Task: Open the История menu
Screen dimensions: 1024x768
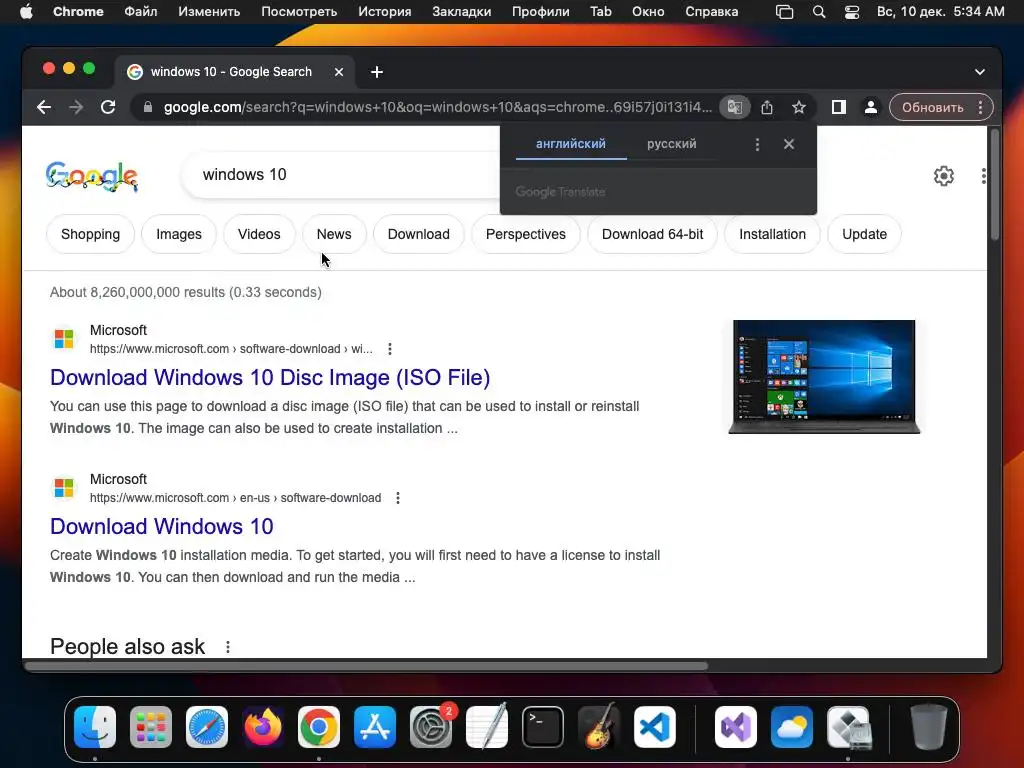Action: click(x=385, y=12)
